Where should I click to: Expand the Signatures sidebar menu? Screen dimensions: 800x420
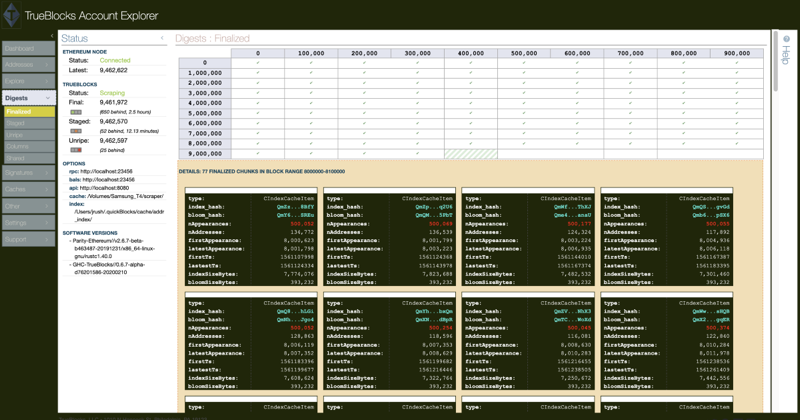coord(29,173)
